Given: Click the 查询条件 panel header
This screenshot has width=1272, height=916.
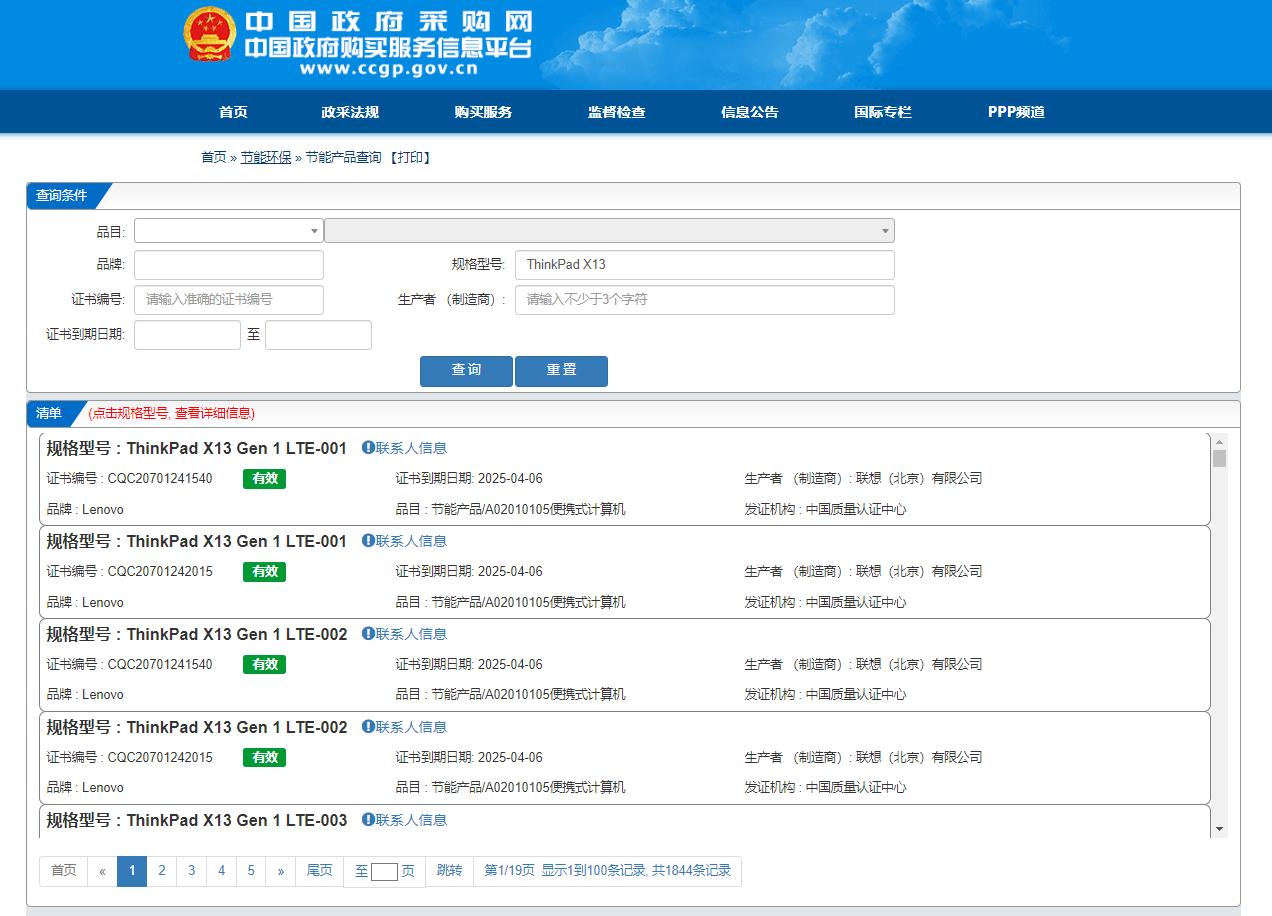Looking at the screenshot, I should [62, 195].
